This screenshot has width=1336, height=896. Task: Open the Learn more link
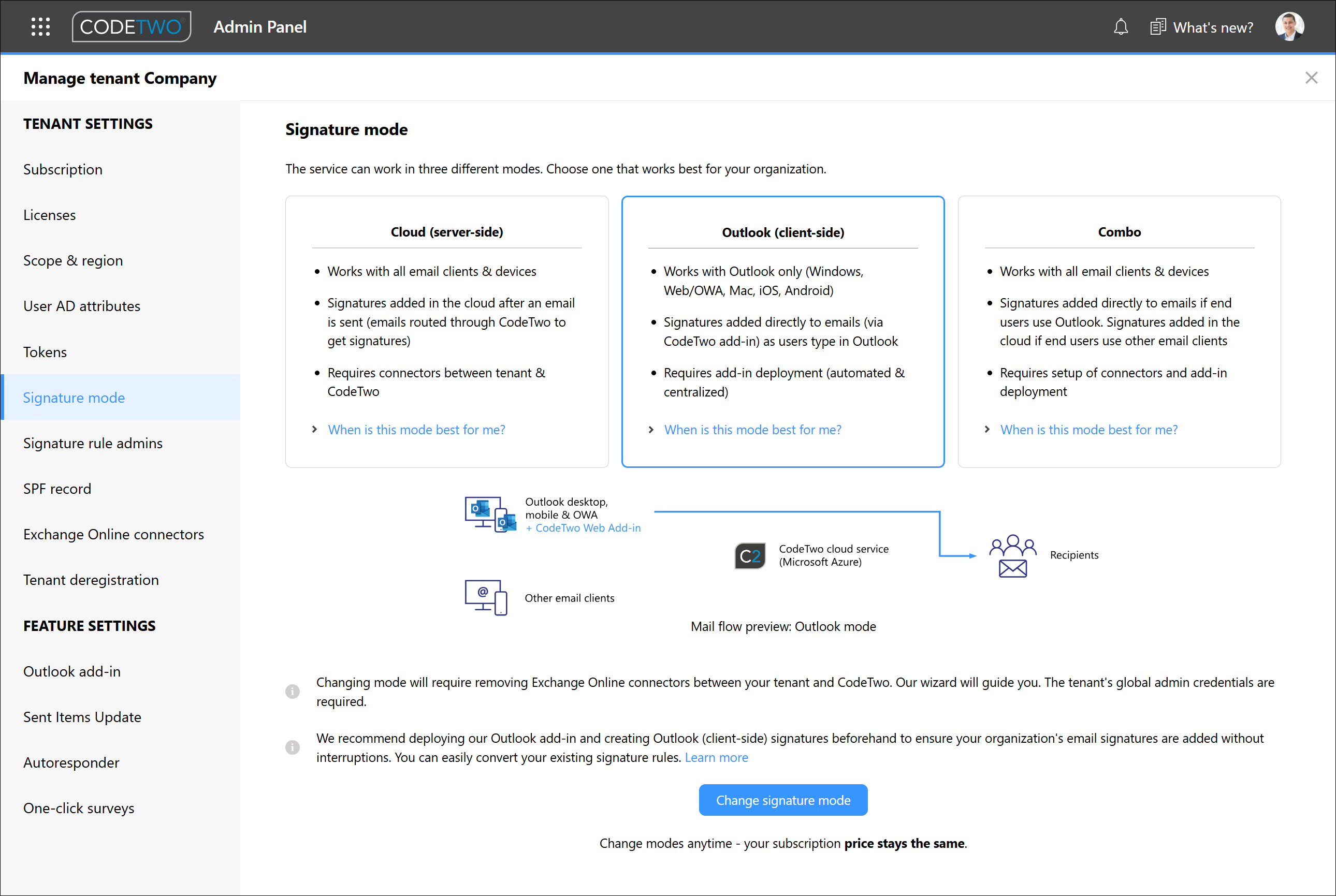pyautogui.click(x=716, y=757)
